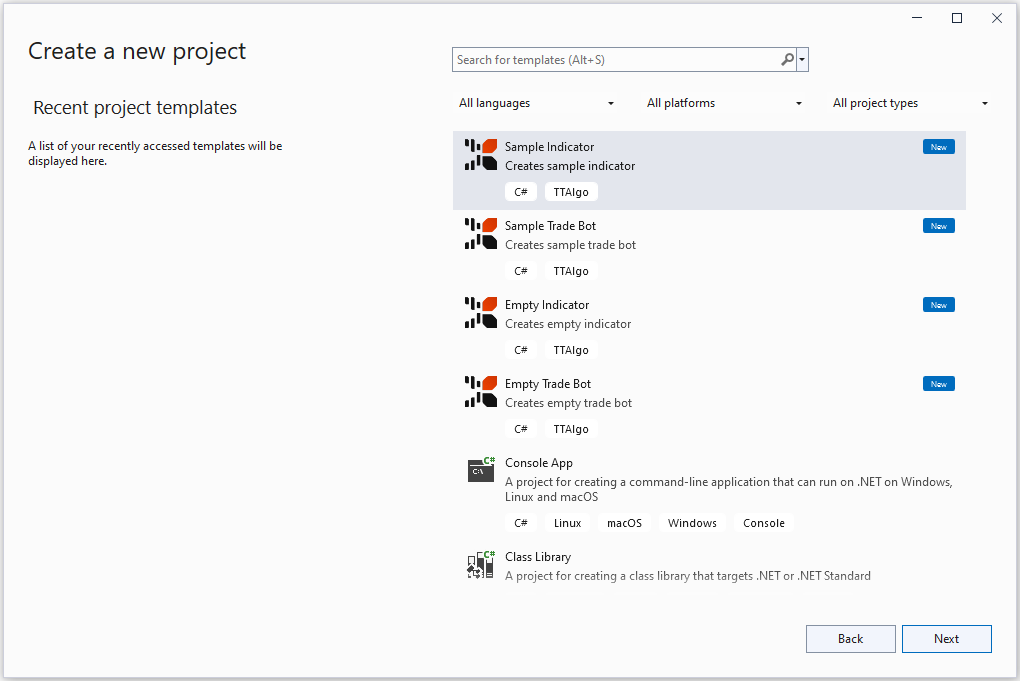1020x681 pixels.
Task: Click the Next button
Action: click(x=946, y=639)
